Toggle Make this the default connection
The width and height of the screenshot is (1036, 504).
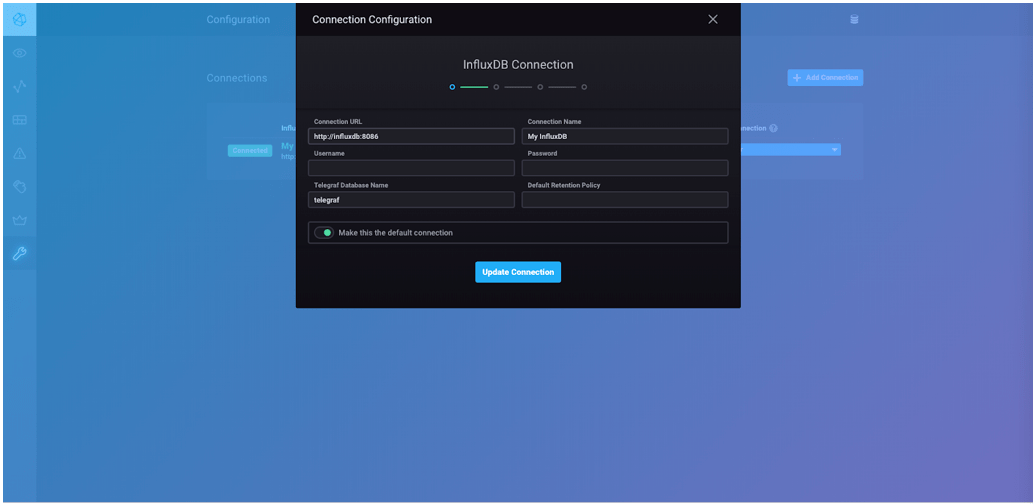[324, 233]
